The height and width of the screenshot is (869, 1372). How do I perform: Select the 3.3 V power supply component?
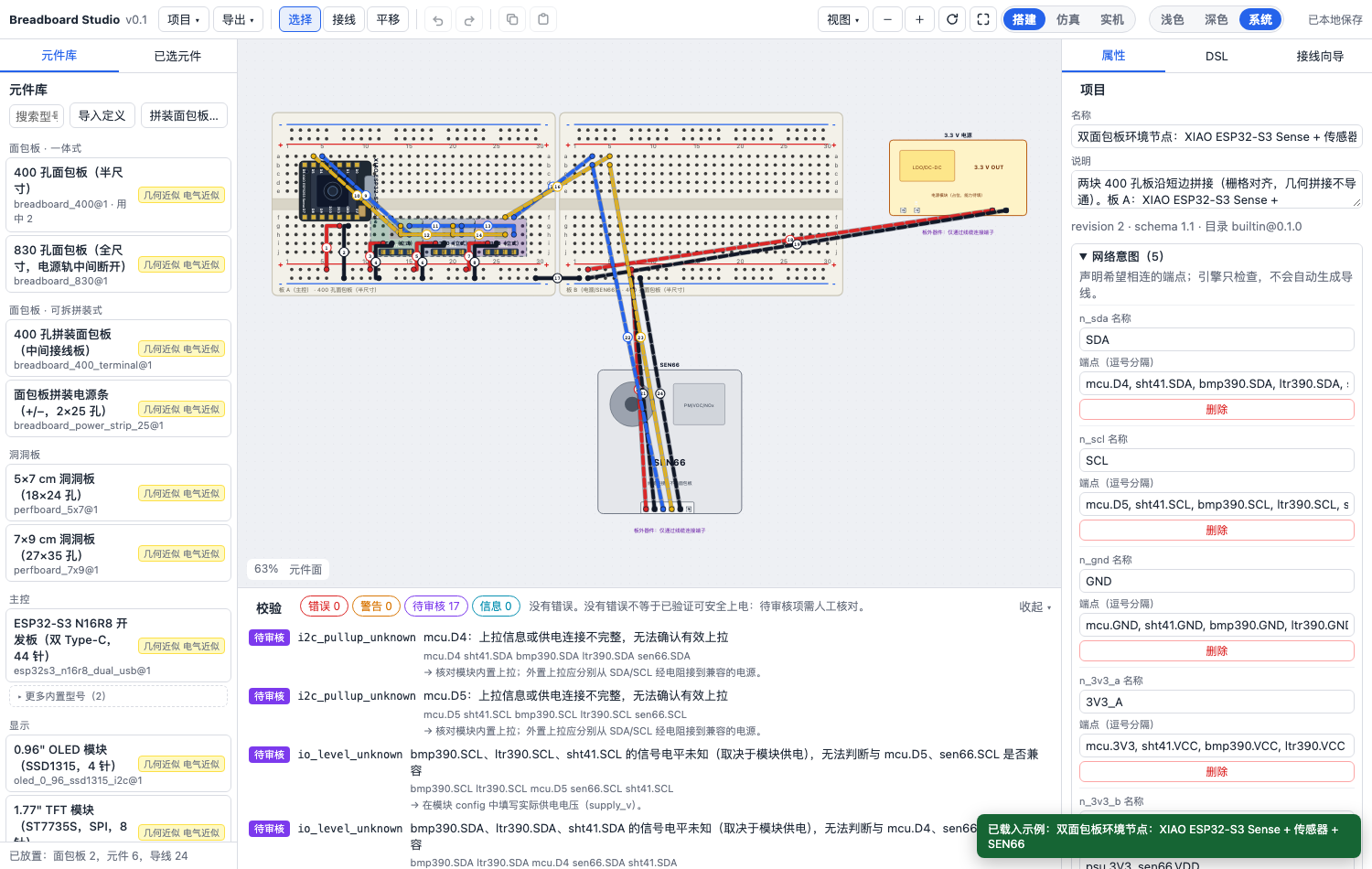point(958,177)
